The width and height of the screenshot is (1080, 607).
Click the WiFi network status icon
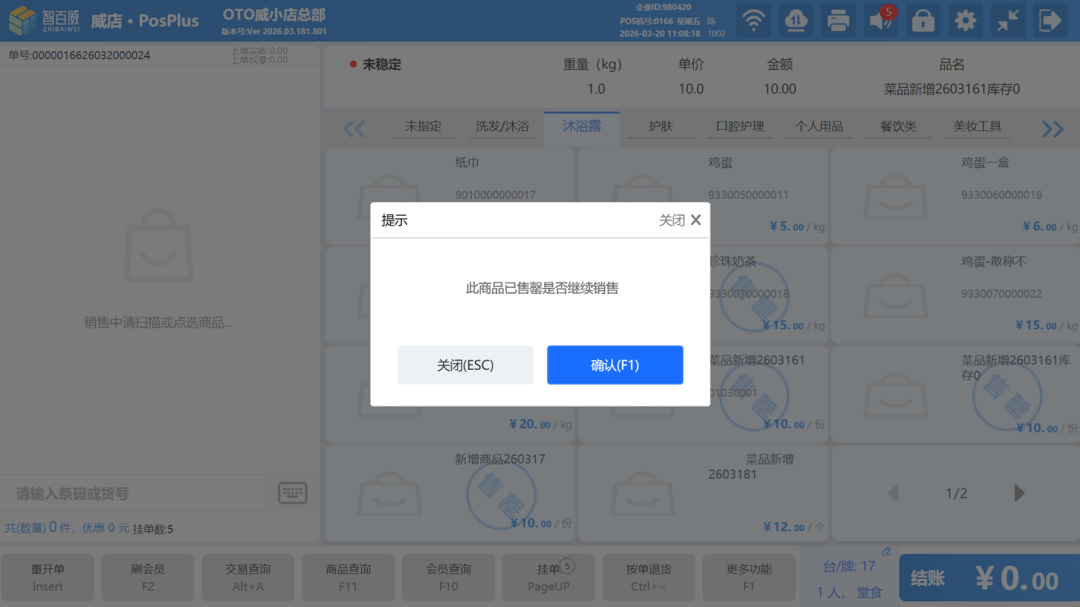tap(754, 21)
